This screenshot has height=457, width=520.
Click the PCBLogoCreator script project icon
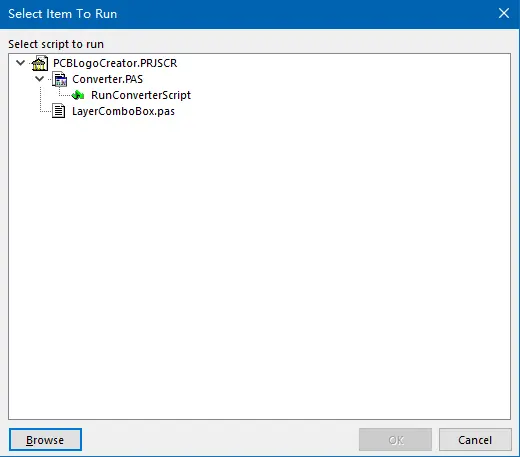(39, 63)
